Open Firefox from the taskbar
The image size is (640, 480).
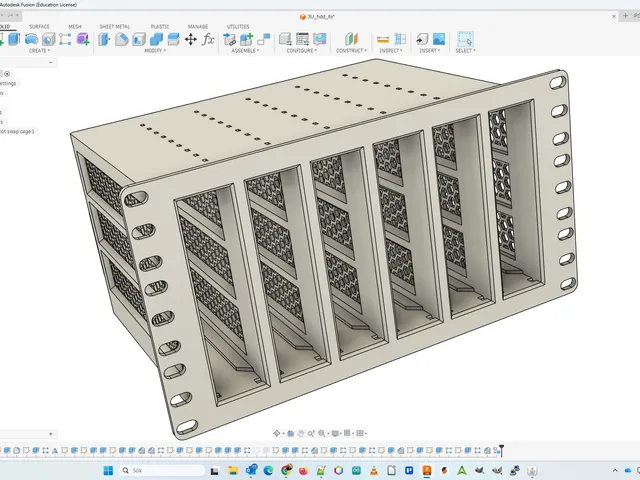(x=303, y=471)
